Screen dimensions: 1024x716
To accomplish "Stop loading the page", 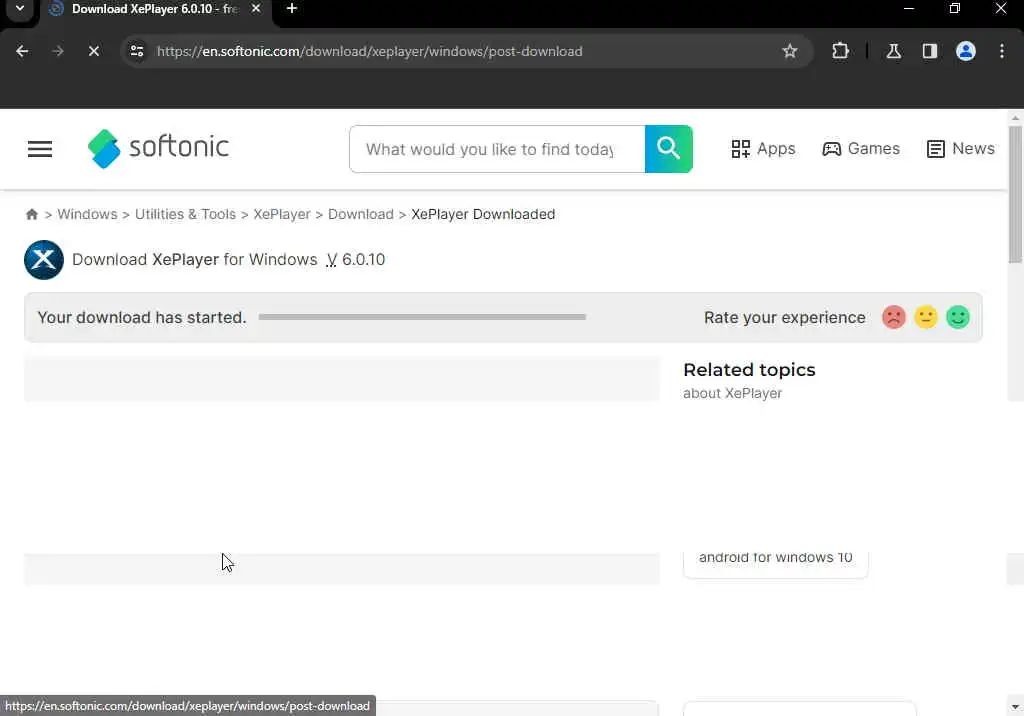I will pos(93,51).
